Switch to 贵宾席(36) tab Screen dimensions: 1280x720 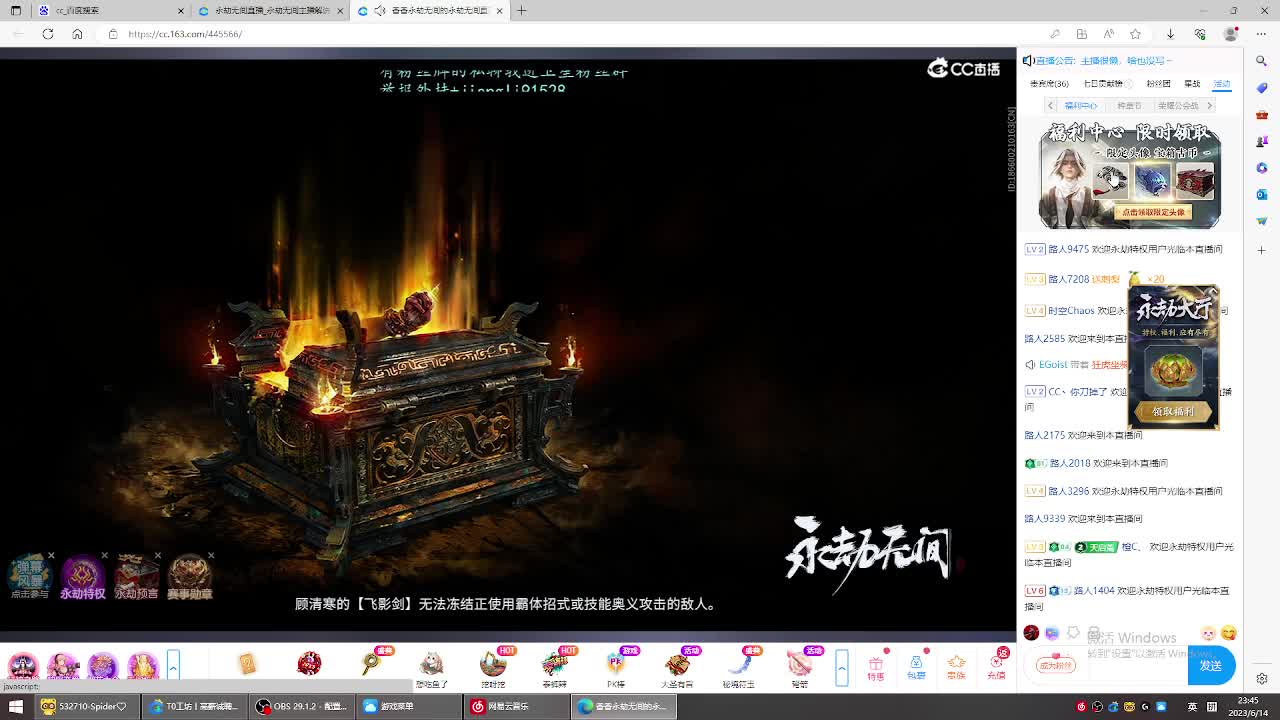point(1049,84)
